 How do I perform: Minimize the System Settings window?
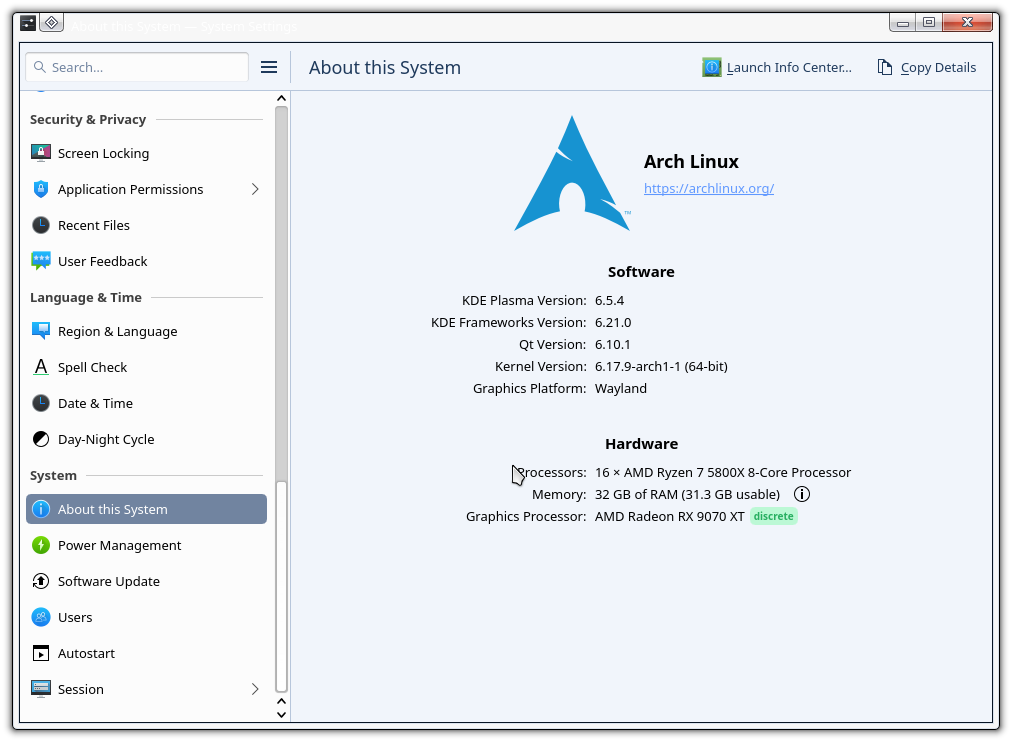903,23
